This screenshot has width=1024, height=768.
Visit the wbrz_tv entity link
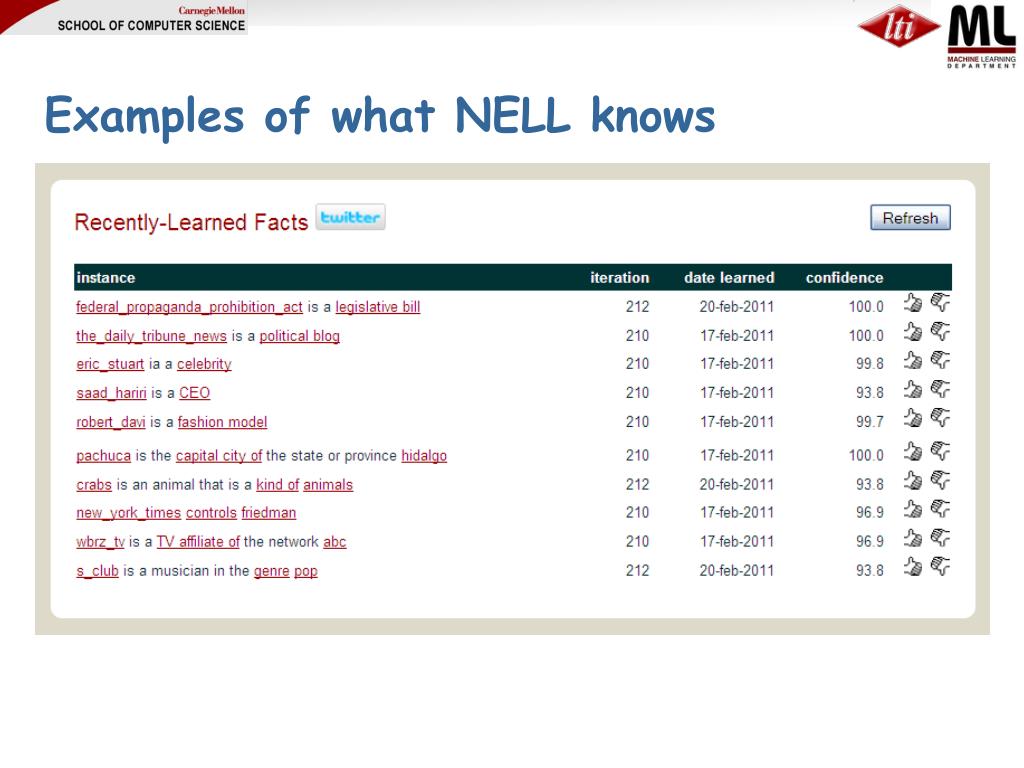(x=100, y=541)
